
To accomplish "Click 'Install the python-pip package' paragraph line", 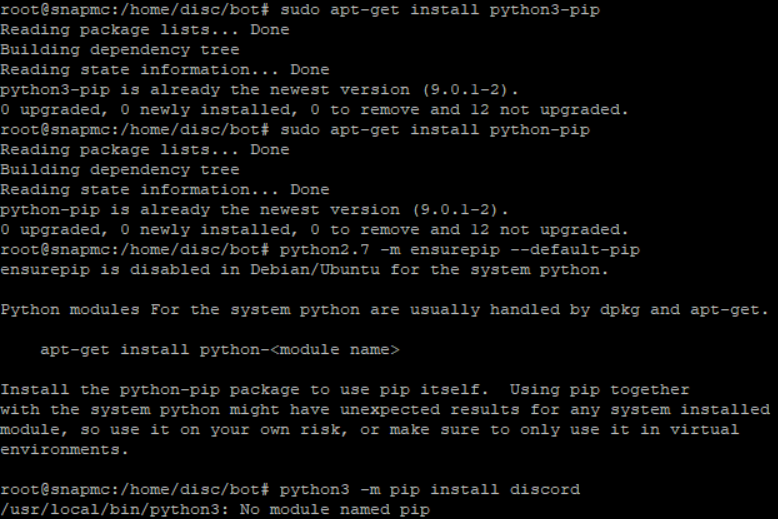I will [344, 389].
